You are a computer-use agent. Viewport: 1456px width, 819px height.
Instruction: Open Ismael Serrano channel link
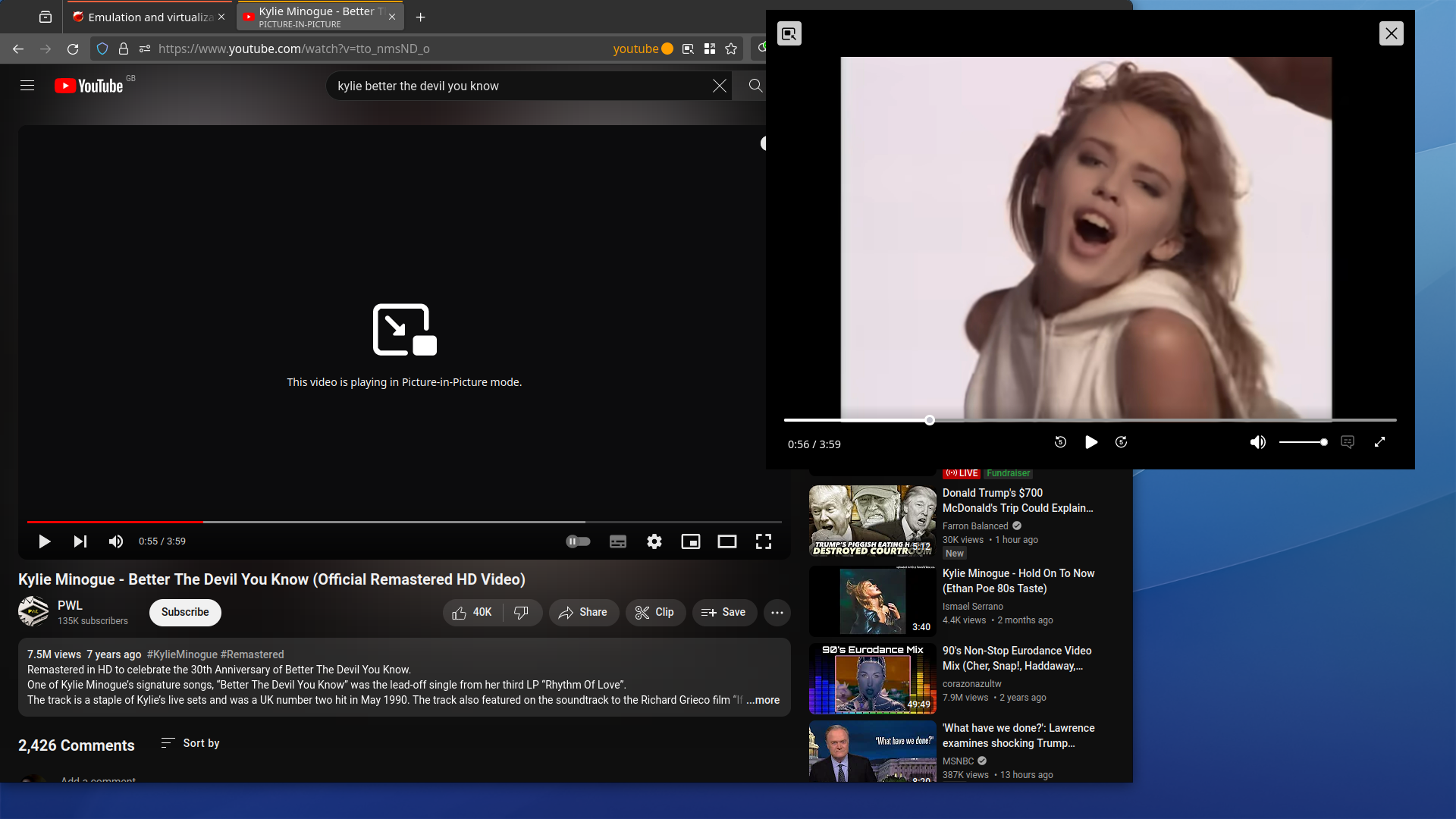click(973, 607)
